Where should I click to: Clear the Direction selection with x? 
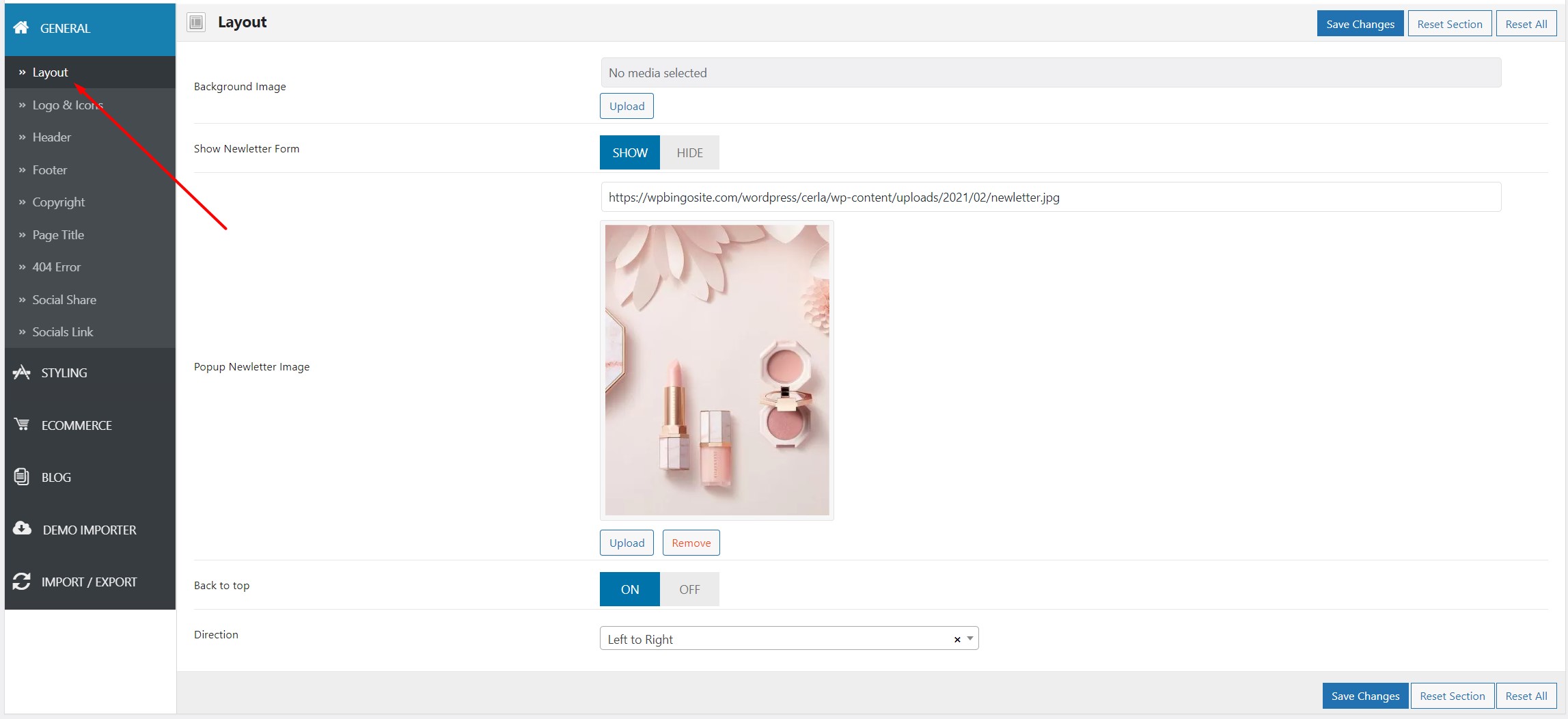[x=957, y=640]
